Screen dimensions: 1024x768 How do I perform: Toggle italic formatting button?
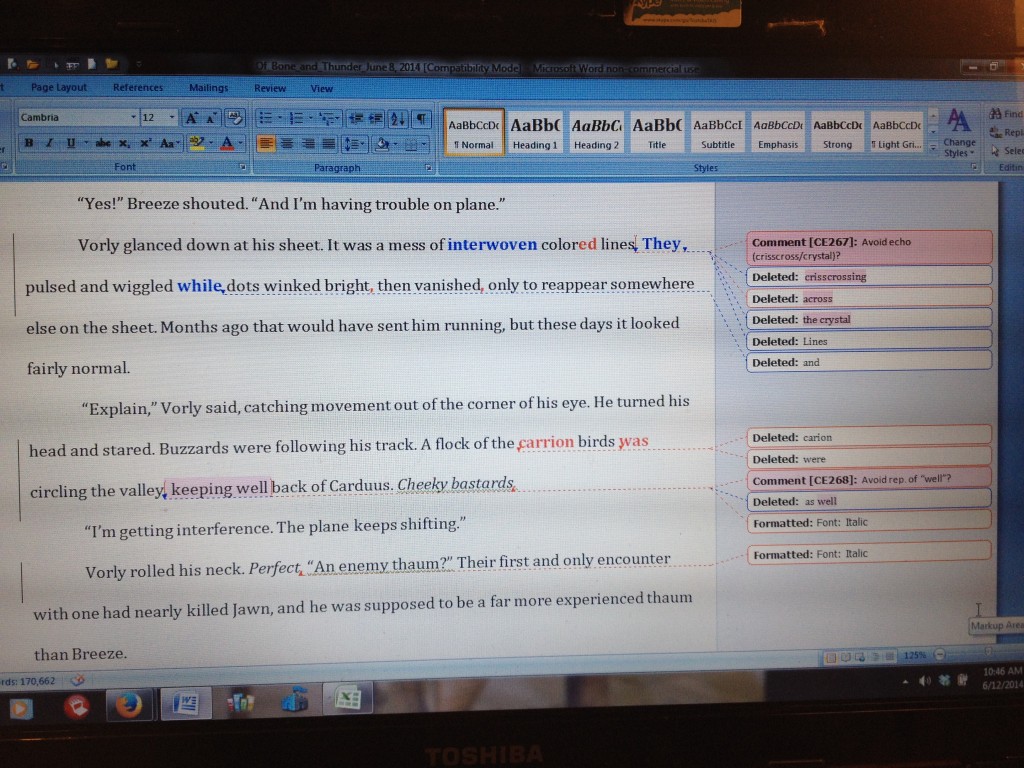click(50, 143)
